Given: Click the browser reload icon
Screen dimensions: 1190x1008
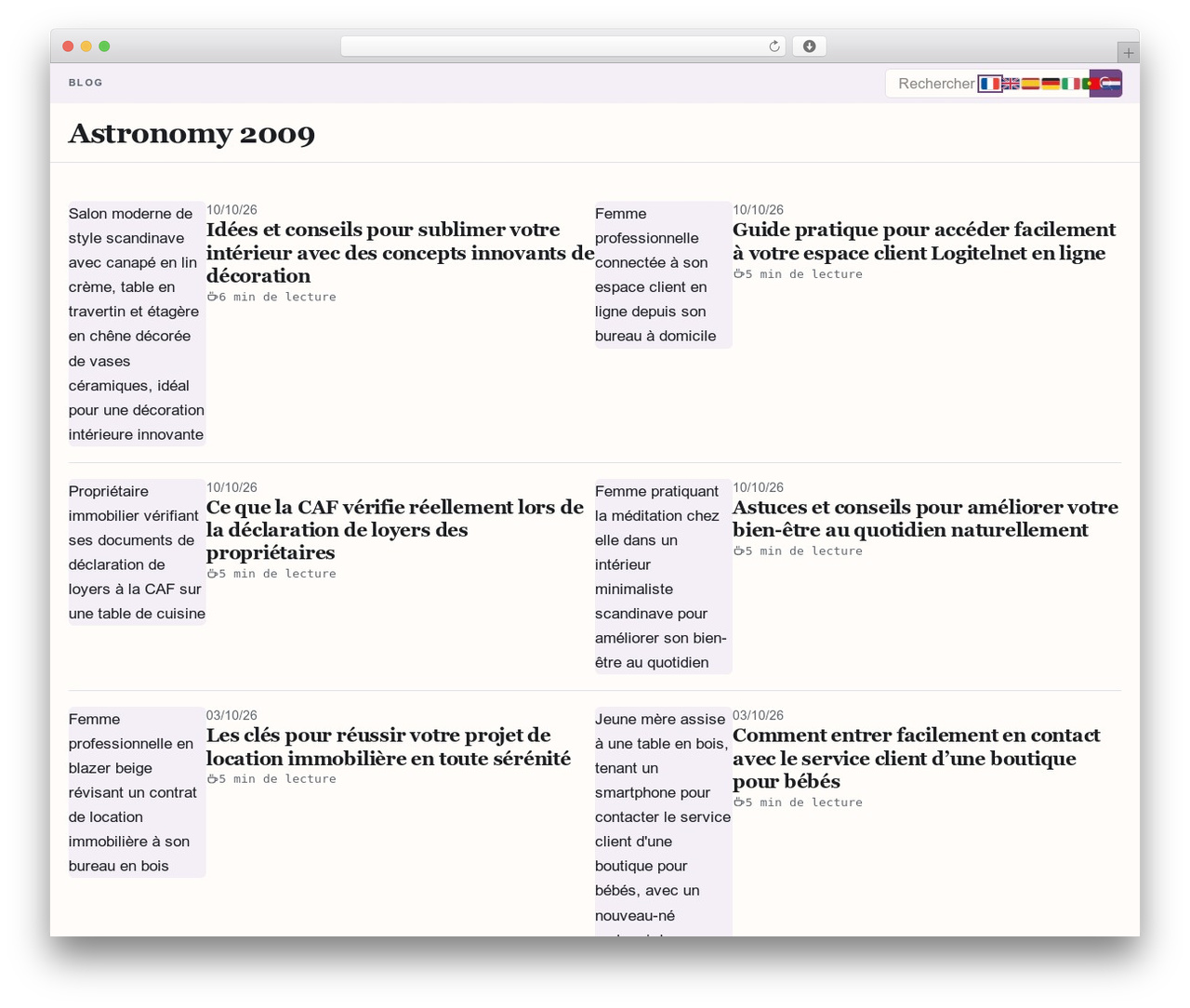Looking at the screenshot, I should coord(774,46).
